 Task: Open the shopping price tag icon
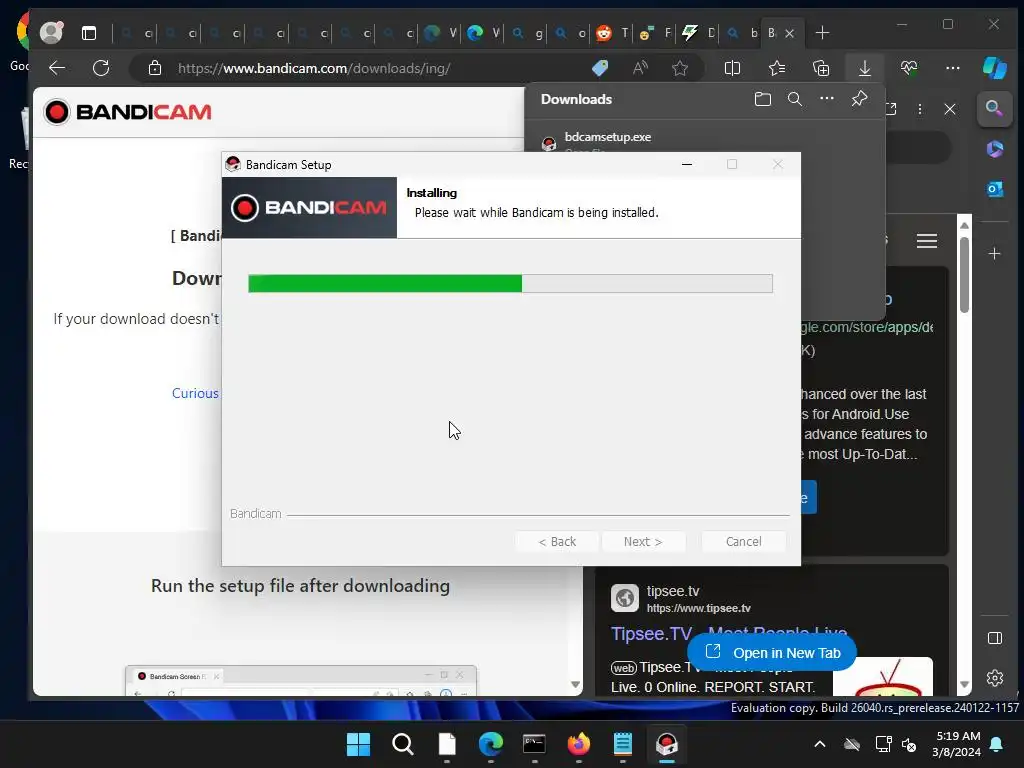point(600,68)
